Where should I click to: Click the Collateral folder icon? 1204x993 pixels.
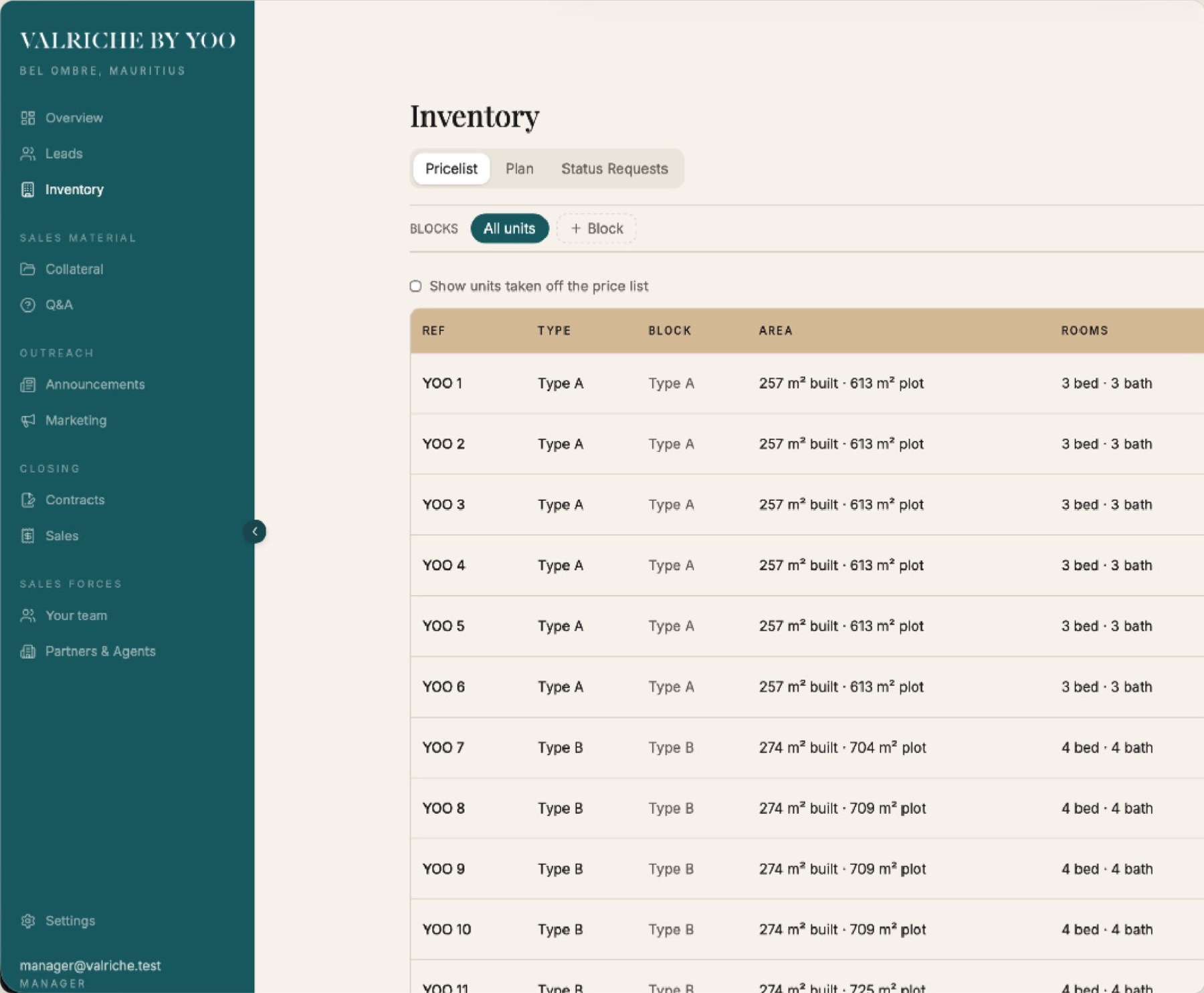tap(27, 269)
